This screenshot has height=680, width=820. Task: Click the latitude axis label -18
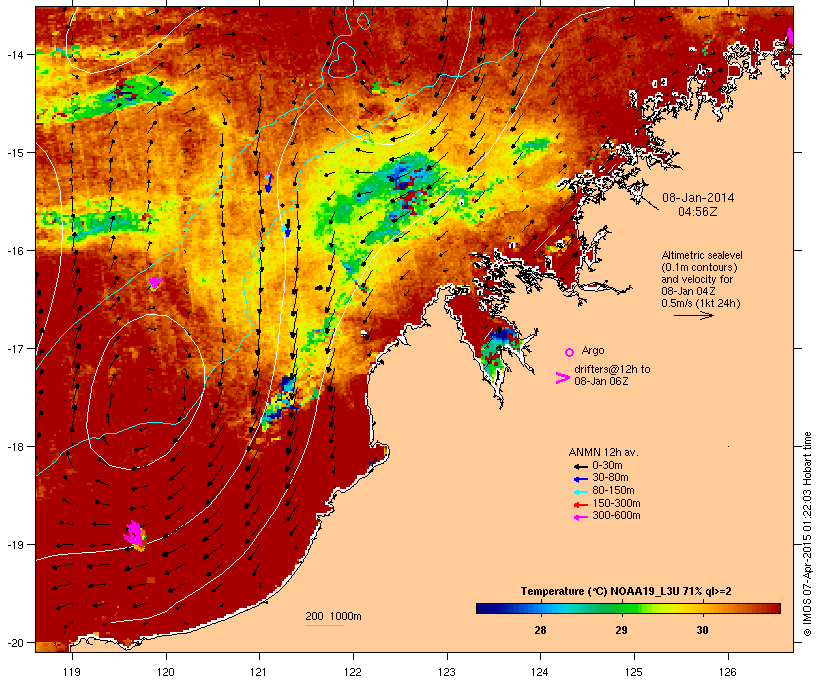14,447
